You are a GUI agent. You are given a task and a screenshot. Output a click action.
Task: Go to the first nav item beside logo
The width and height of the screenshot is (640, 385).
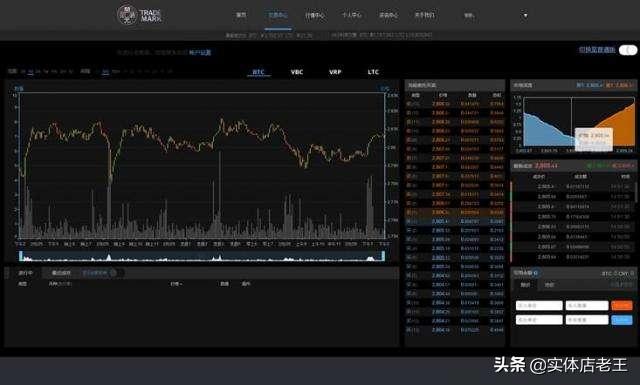[241, 15]
